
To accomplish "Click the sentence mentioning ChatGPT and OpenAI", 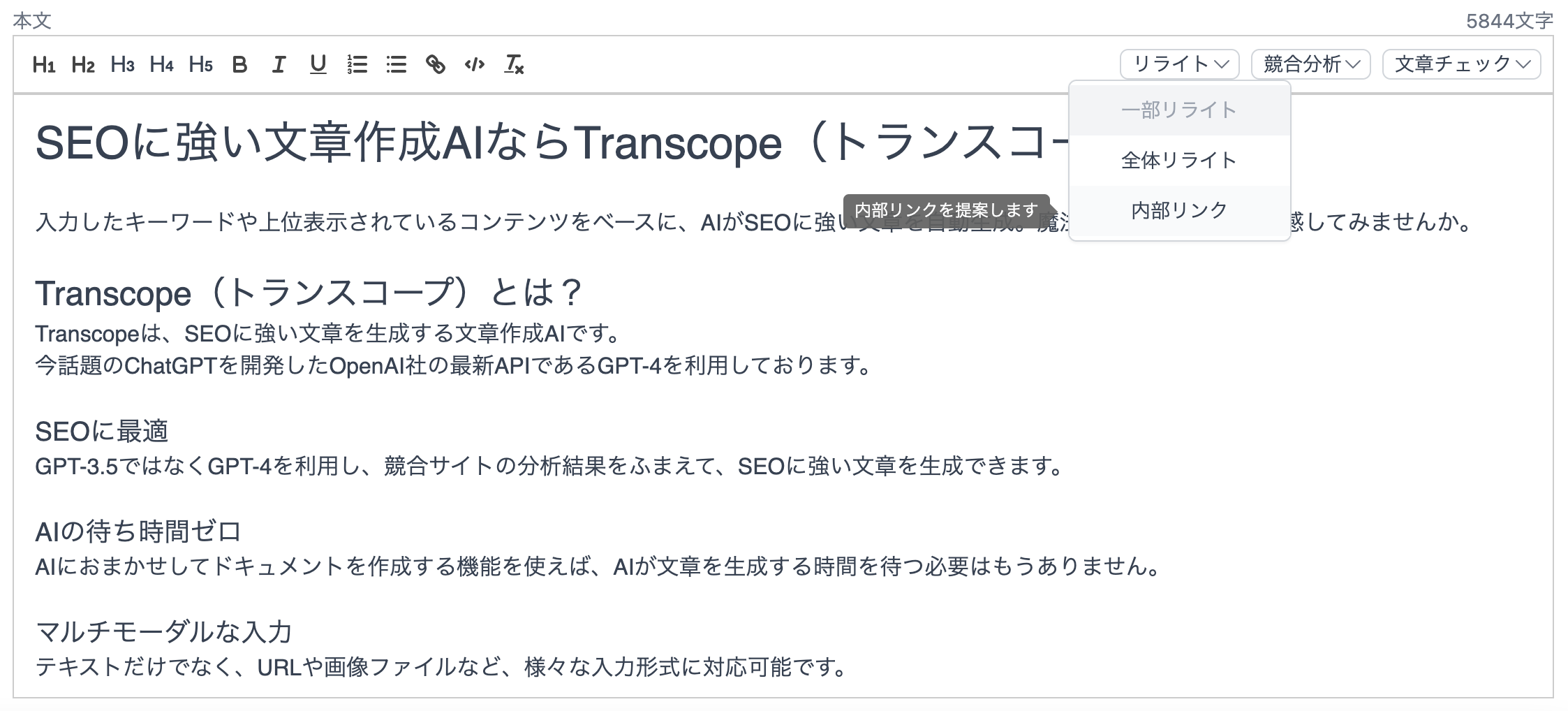I will tap(453, 365).
